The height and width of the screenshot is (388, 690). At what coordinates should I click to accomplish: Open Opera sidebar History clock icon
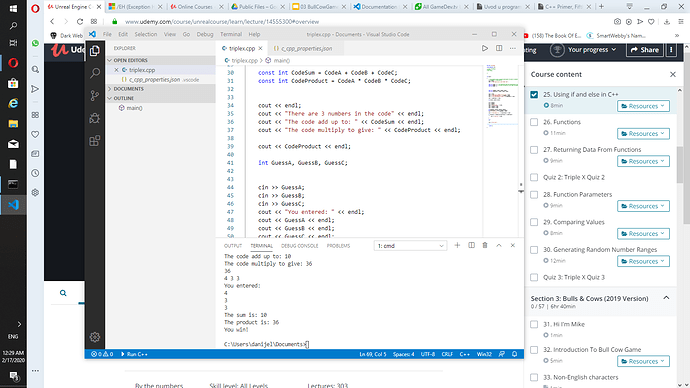pyautogui.click(x=35, y=173)
